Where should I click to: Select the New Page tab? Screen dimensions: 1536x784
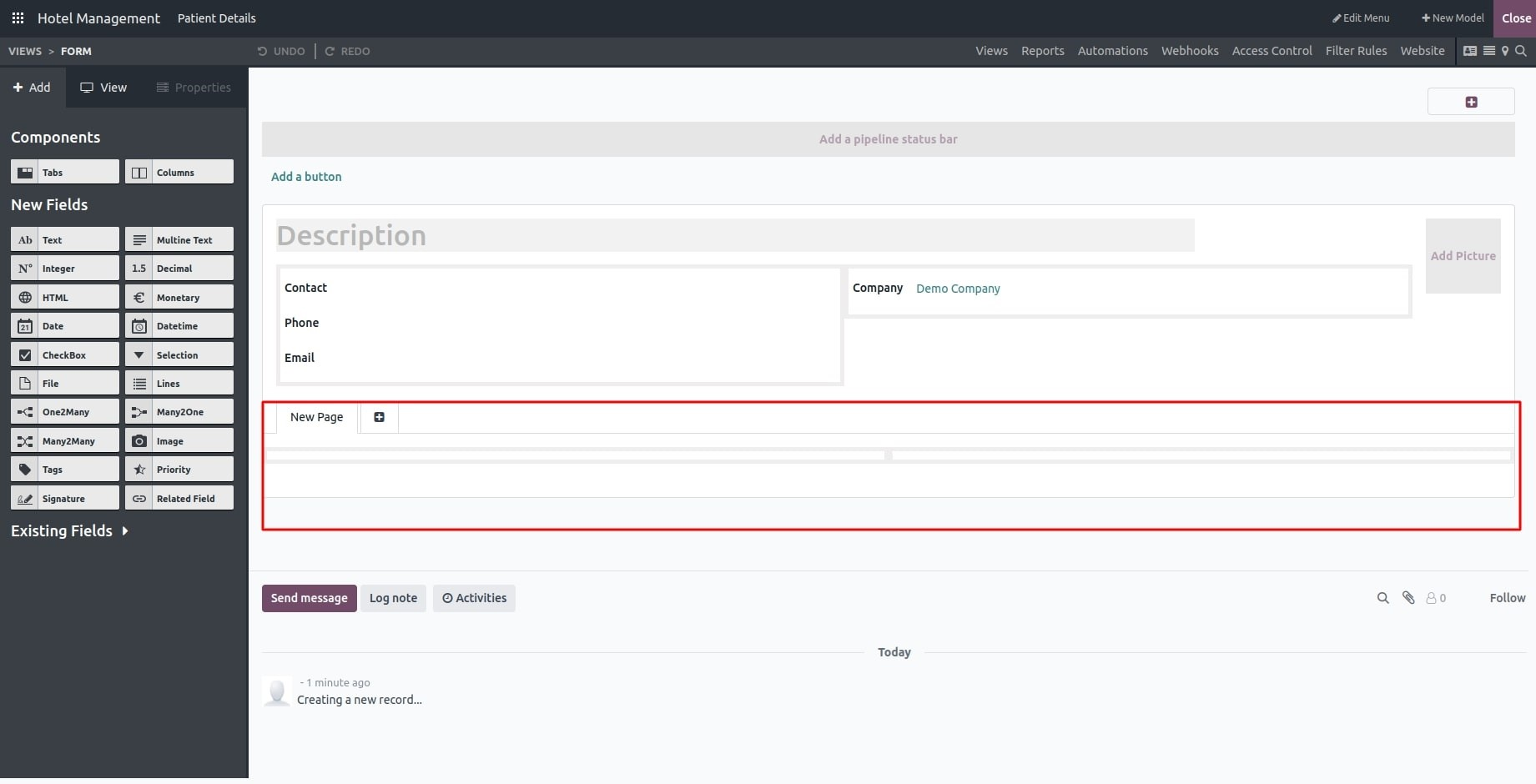point(316,417)
